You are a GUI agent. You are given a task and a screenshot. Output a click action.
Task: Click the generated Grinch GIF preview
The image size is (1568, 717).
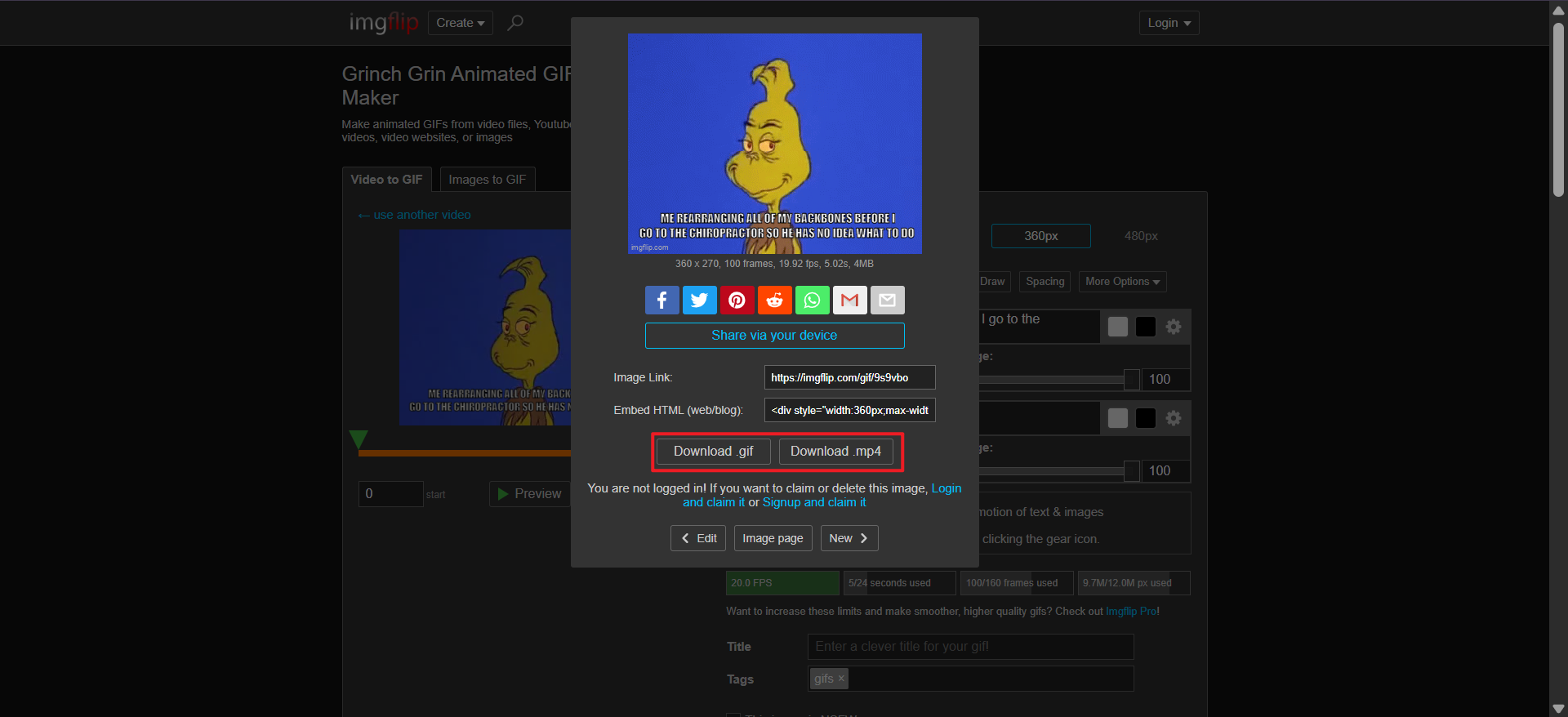pyautogui.click(x=774, y=144)
